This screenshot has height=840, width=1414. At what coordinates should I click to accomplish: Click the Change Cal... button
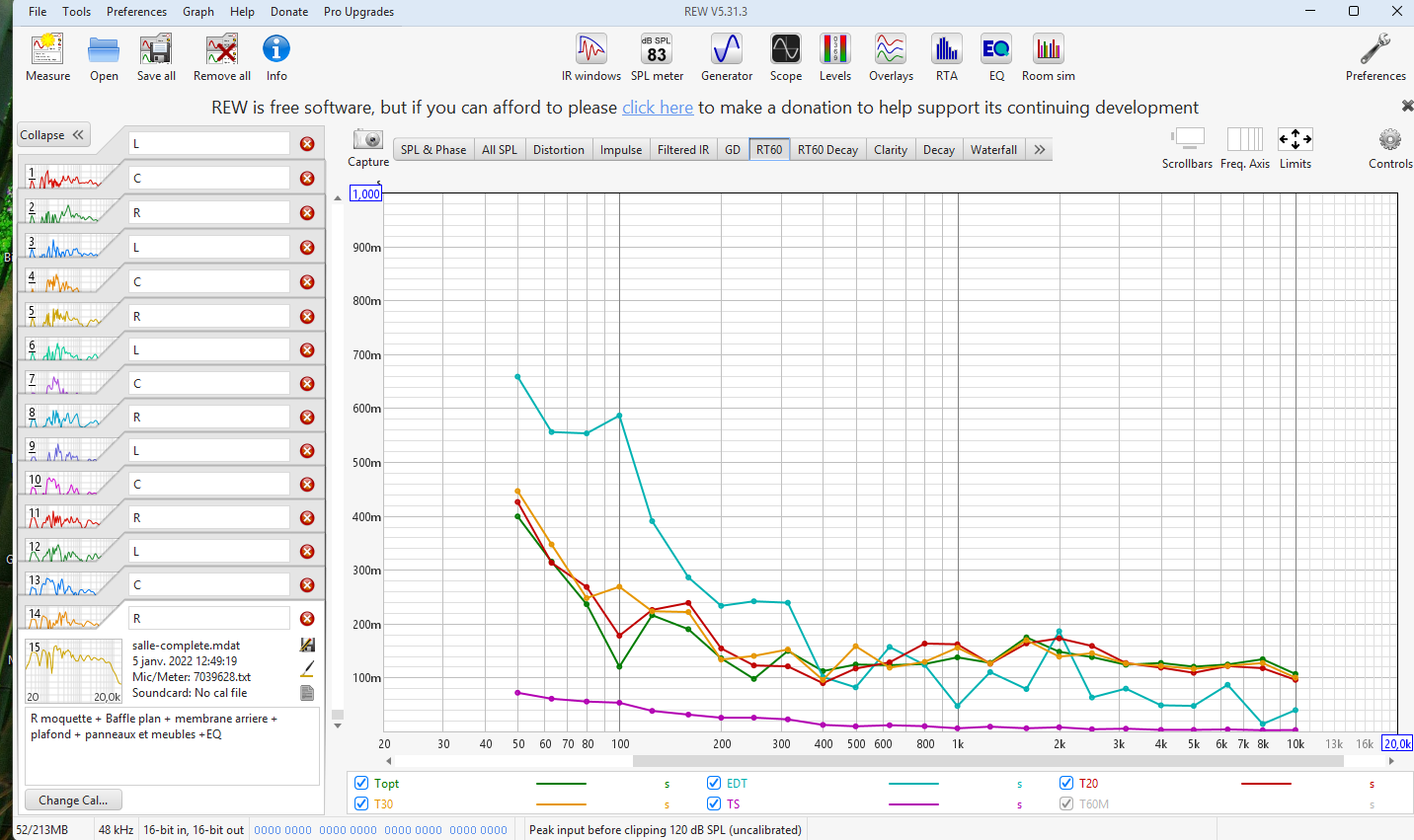73,801
